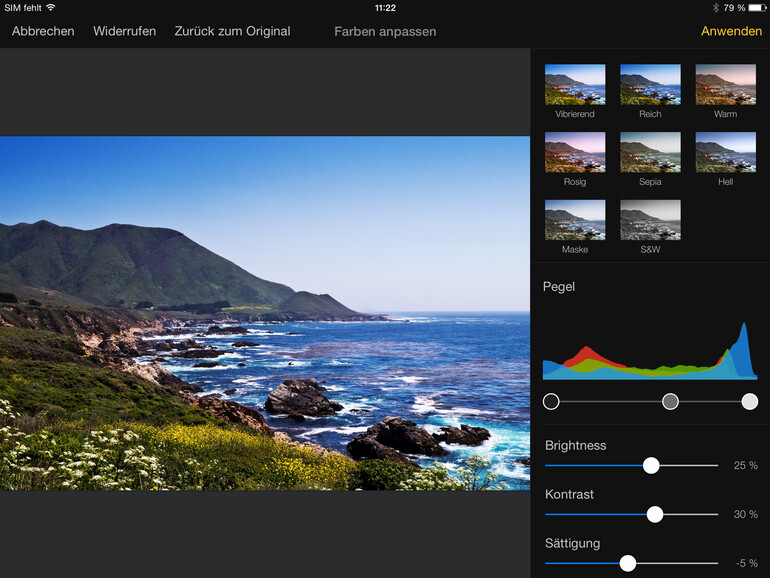Screen dimensions: 770x578
Task: Click the Pegel histogram graph
Action: (x=650, y=351)
